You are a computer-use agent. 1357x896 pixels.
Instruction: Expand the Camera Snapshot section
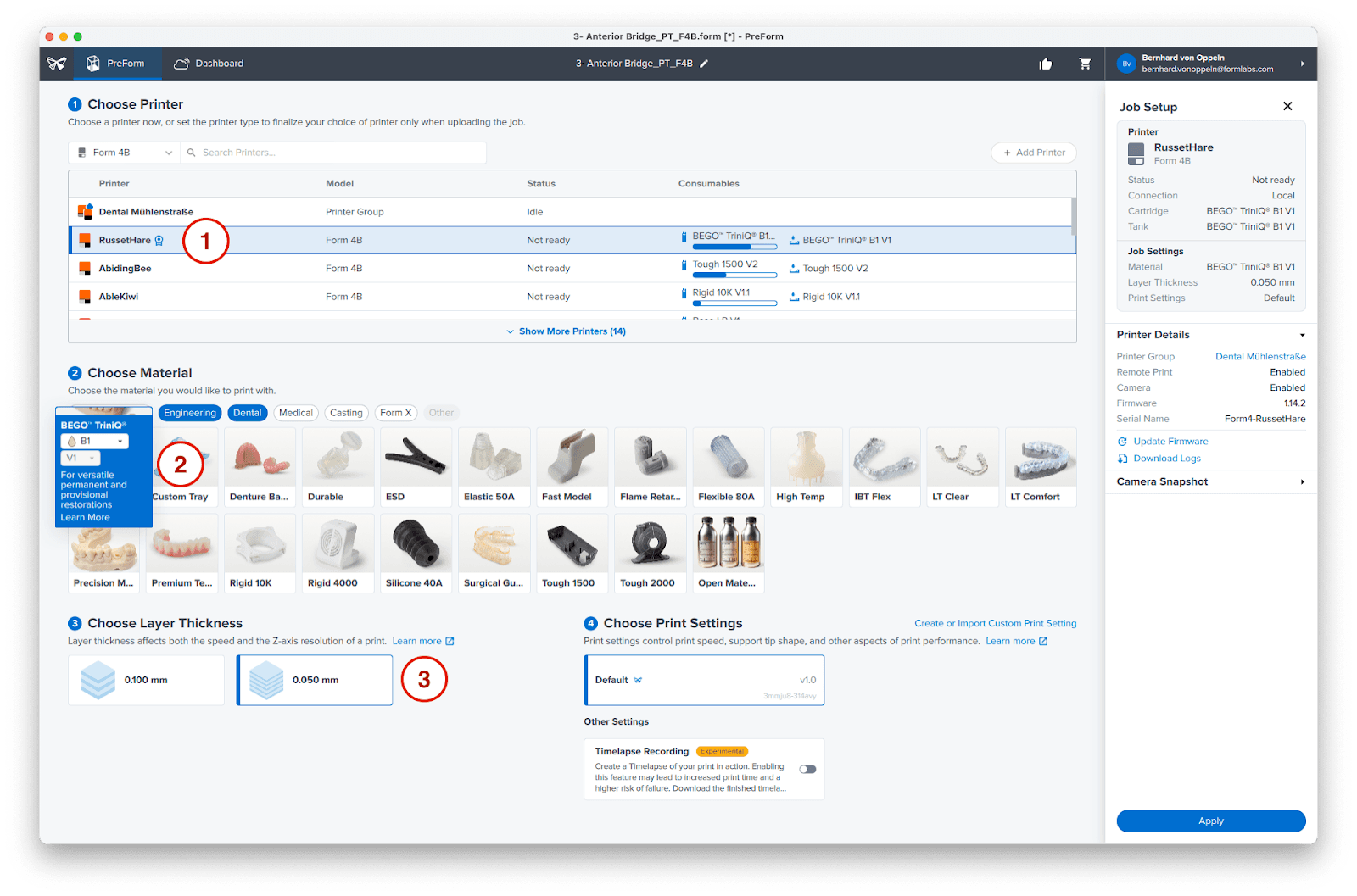coord(1210,481)
